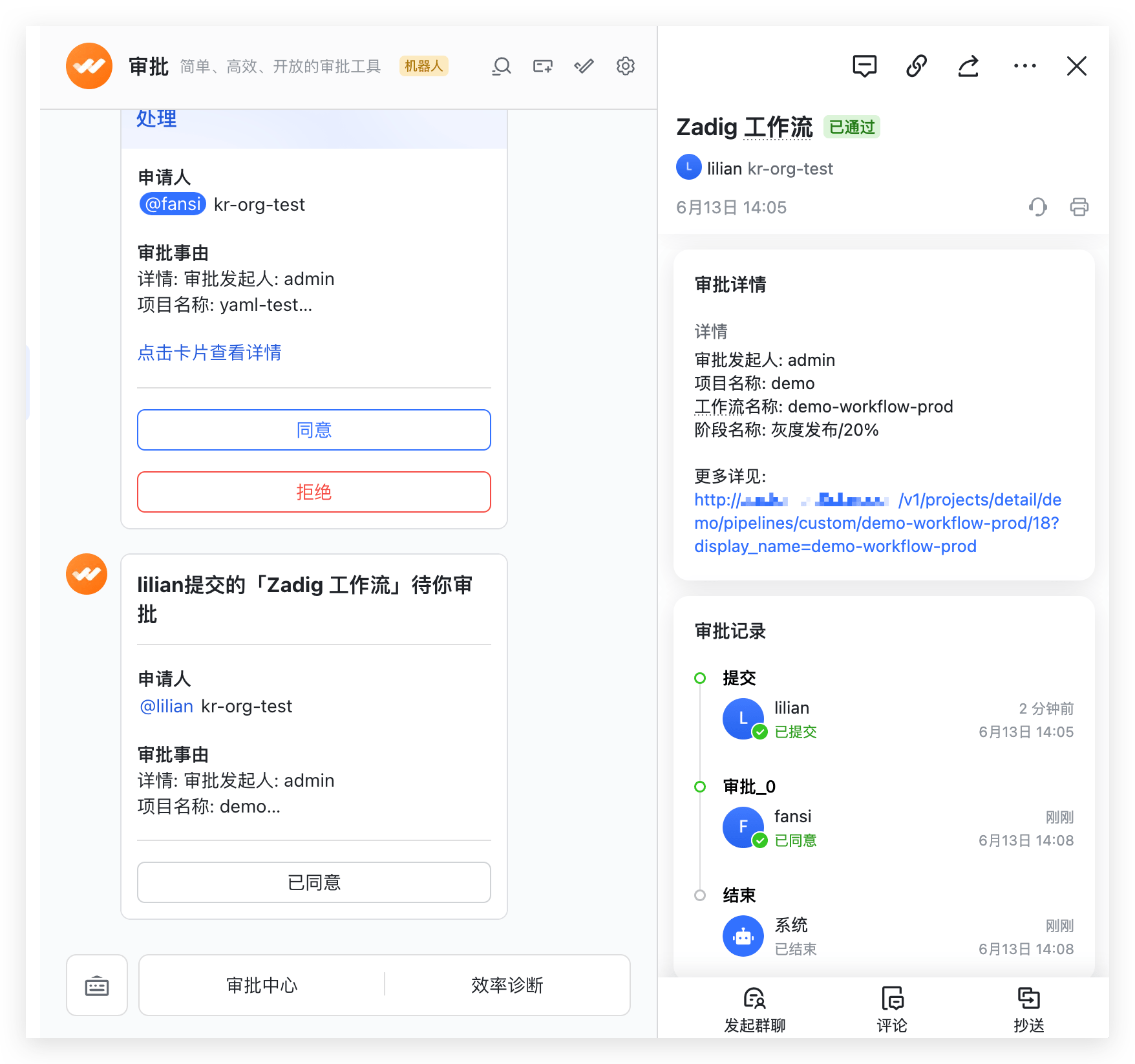
Task: Click the Zadig 工作流 title
Action: tap(745, 127)
